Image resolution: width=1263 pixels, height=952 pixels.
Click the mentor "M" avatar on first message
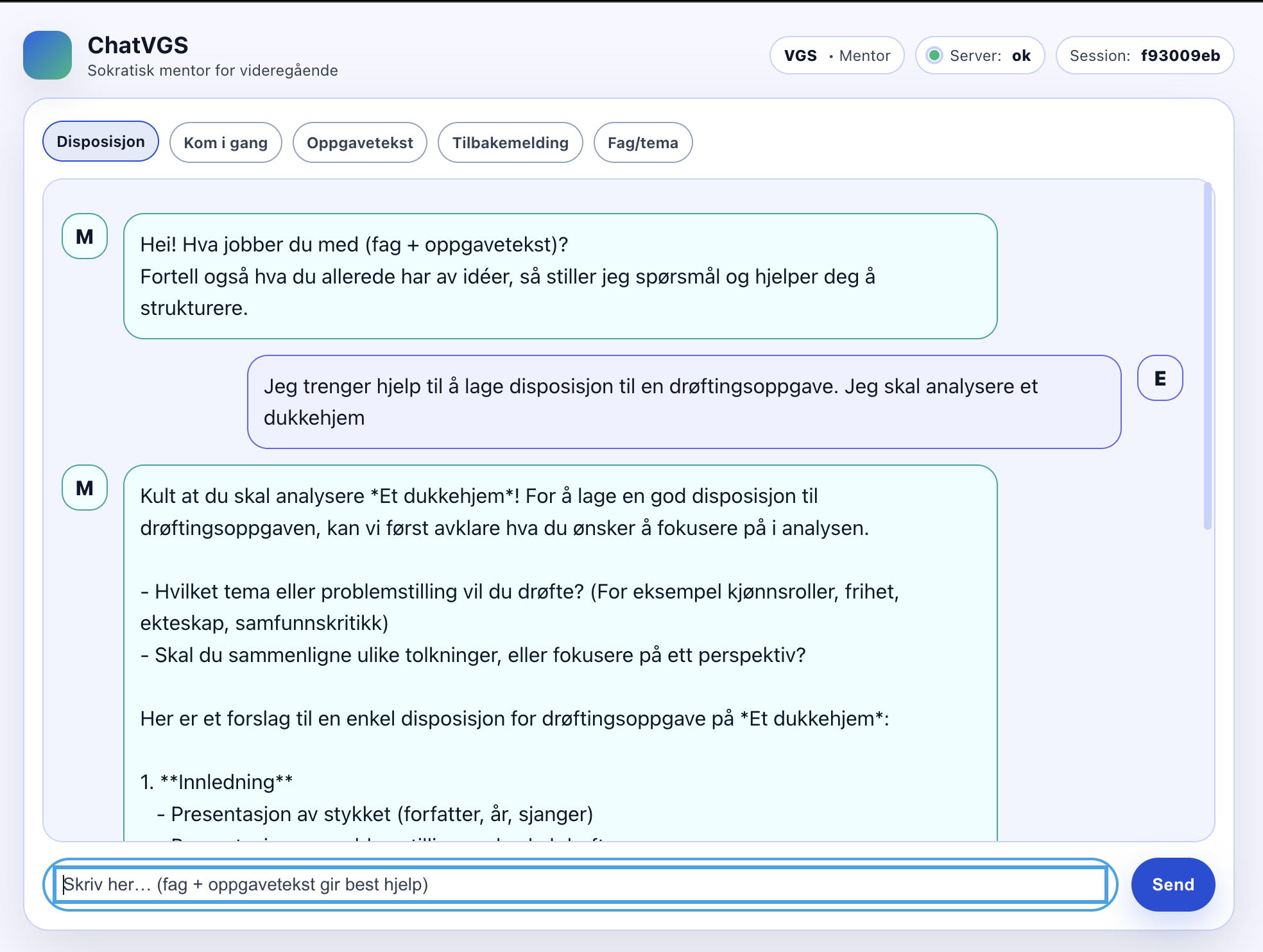(x=83, y=237)
